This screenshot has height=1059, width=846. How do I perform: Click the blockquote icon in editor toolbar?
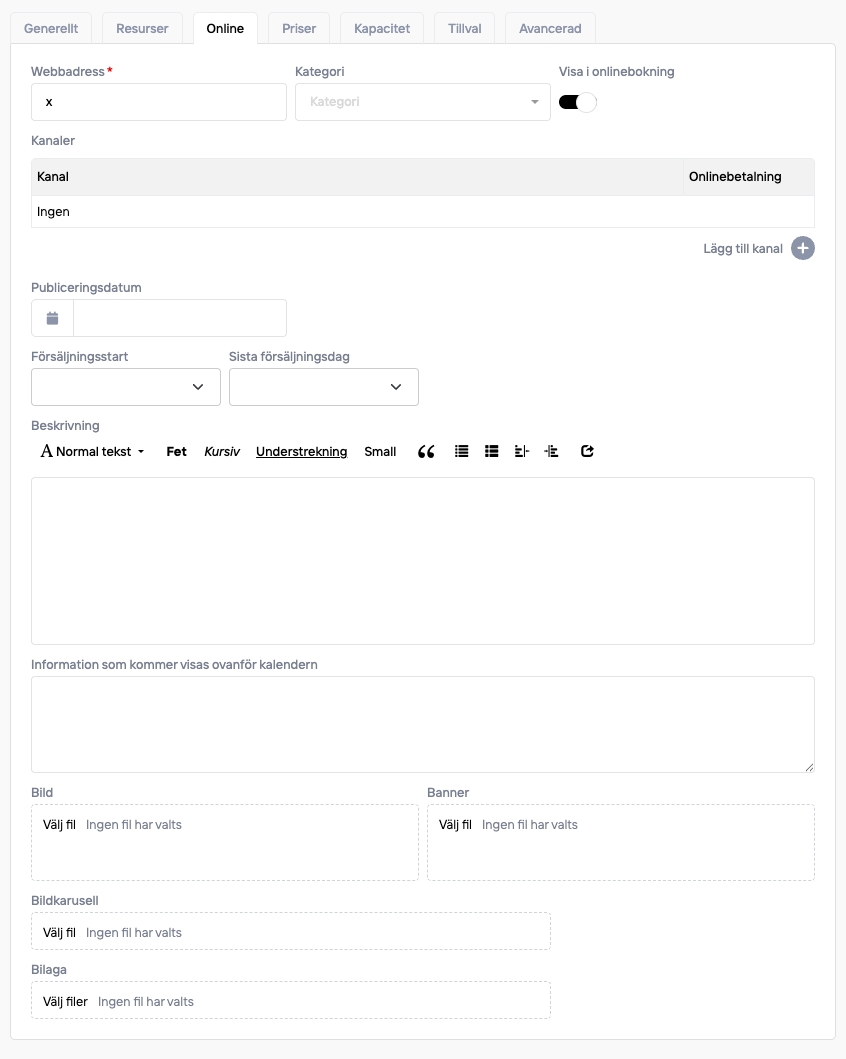pyautogui.click(x=426, y=452)
